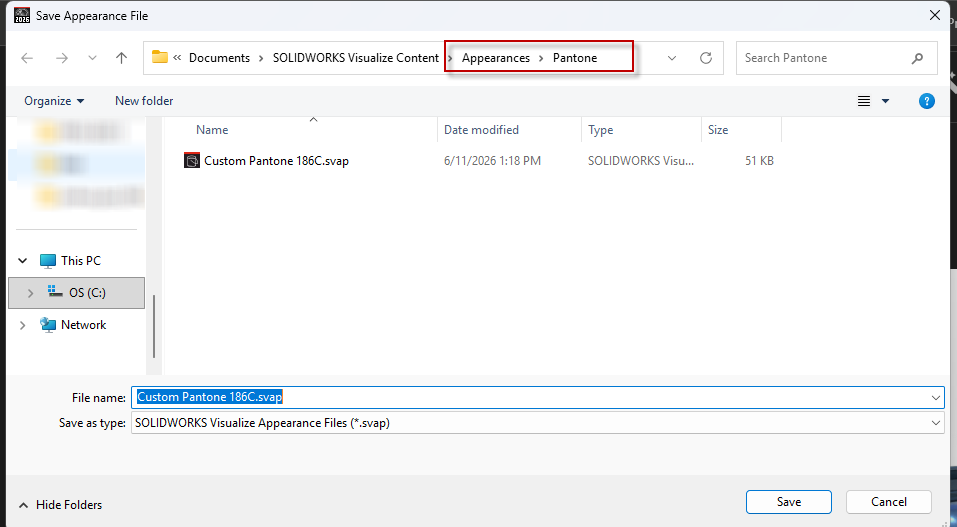
Task: Collapse the pane with Hide Folders
Action: (x=60, y=505)
